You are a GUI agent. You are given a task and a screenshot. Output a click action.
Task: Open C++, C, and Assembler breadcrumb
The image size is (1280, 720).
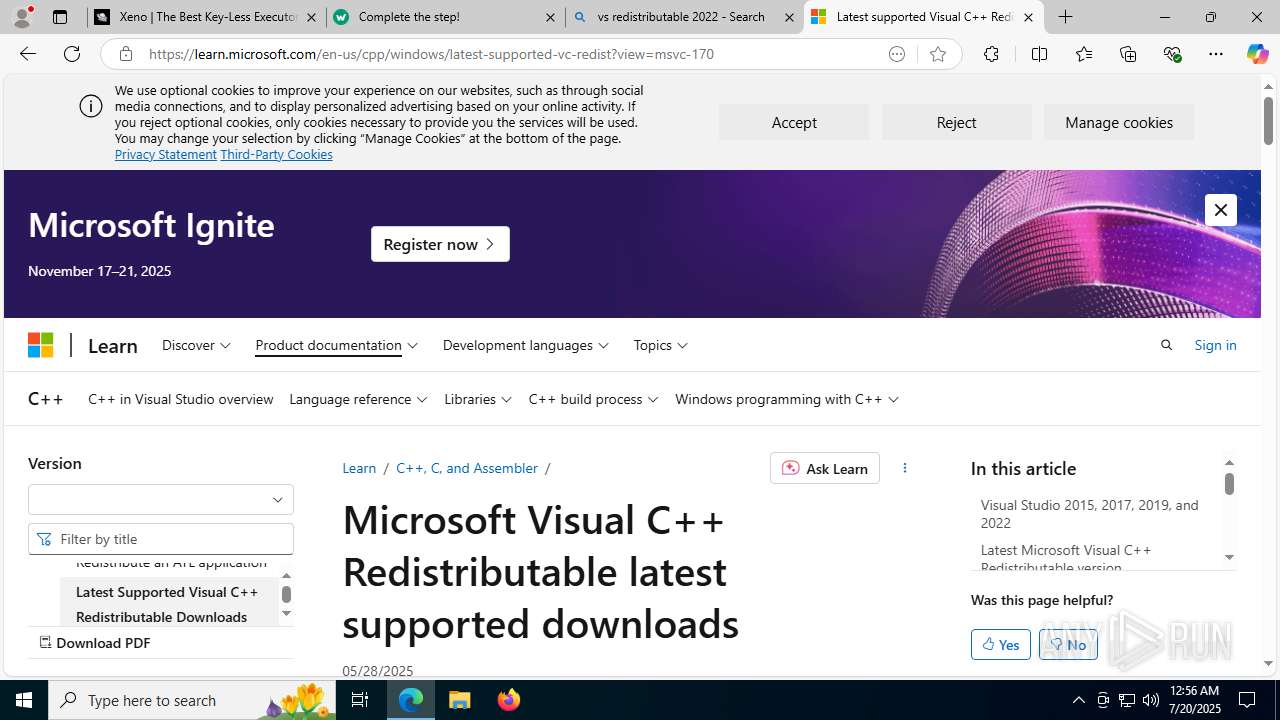[x=467, y=468]
